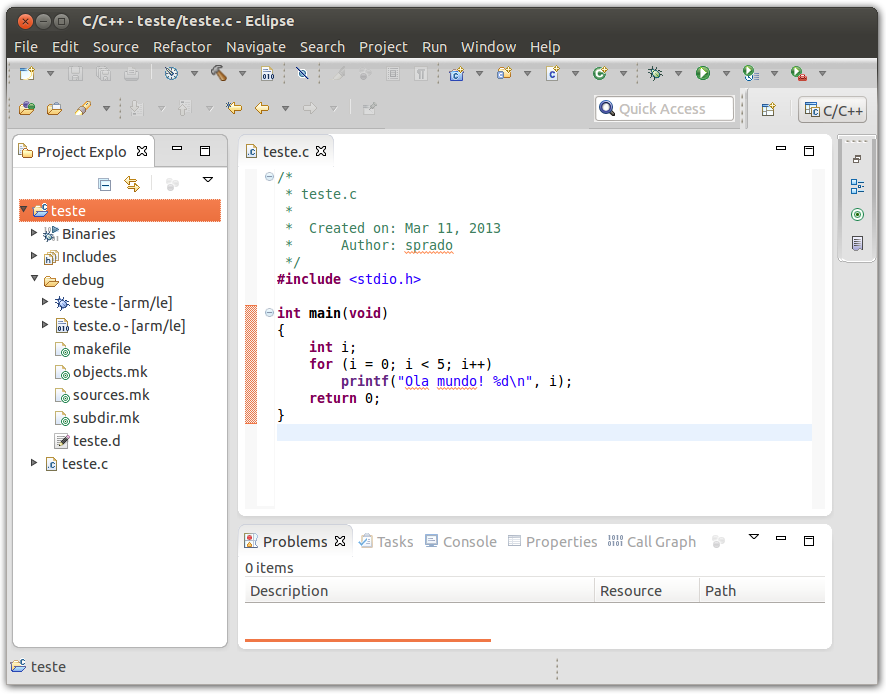Image resolution: width=886 pixels, height=697 pixels.
Task: Open the Project menu
Action: click(383, 47)
